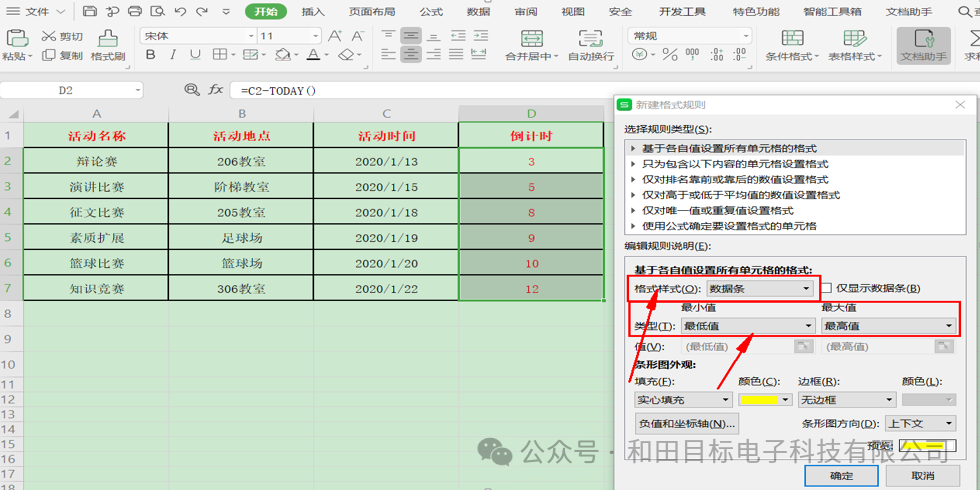The height and width of the screenshot is (490, 980).
Task: Click the Document Assistant (文档助手) ribbon button
Action: [924, 46]
